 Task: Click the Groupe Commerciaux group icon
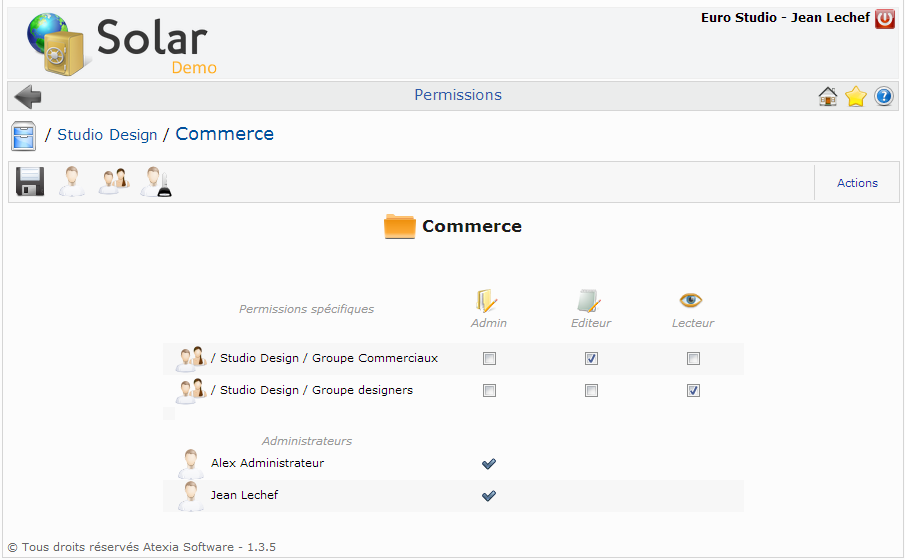tap(191, 359)
